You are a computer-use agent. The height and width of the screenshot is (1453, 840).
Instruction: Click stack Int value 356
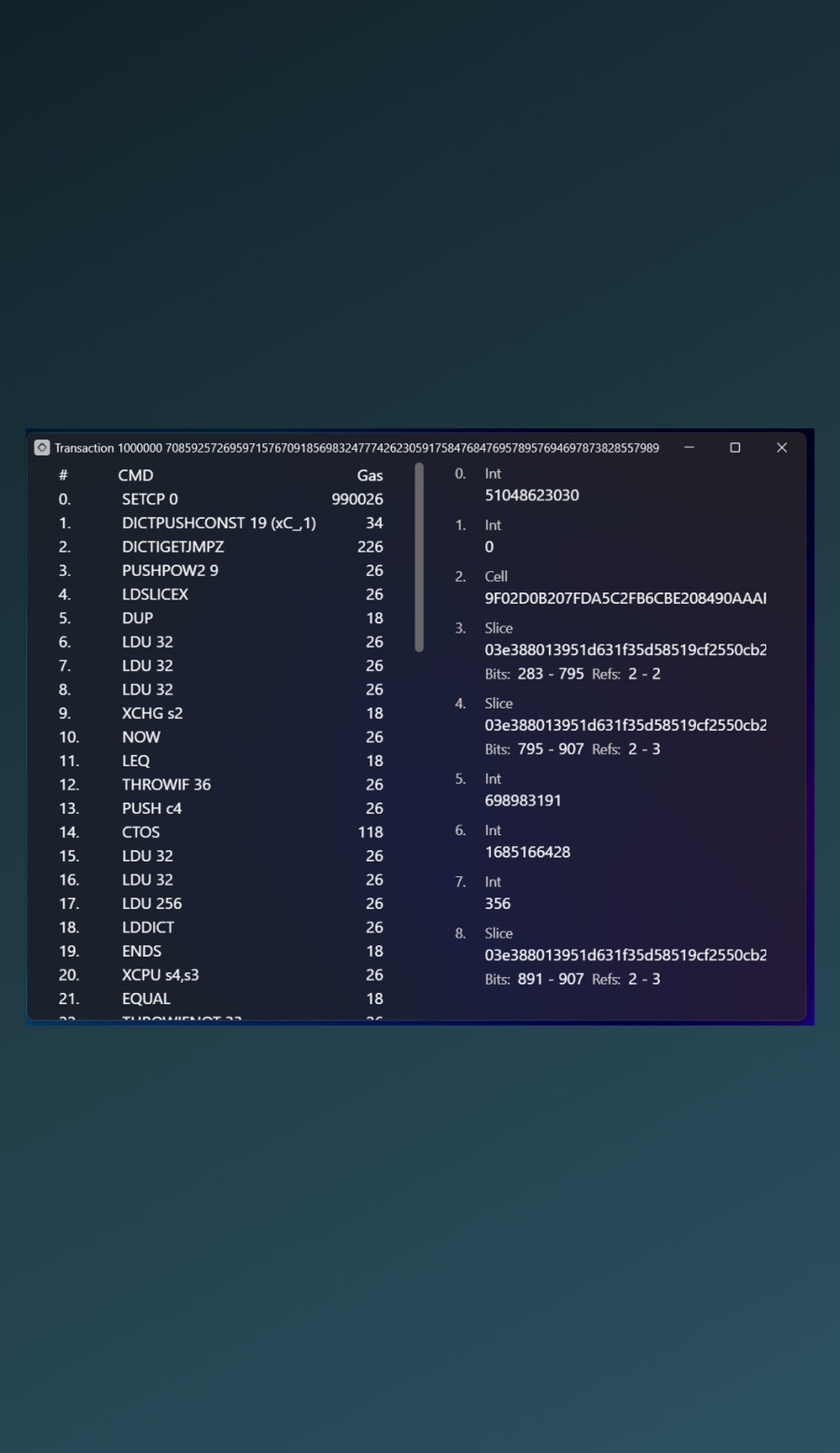coord(498,904)
